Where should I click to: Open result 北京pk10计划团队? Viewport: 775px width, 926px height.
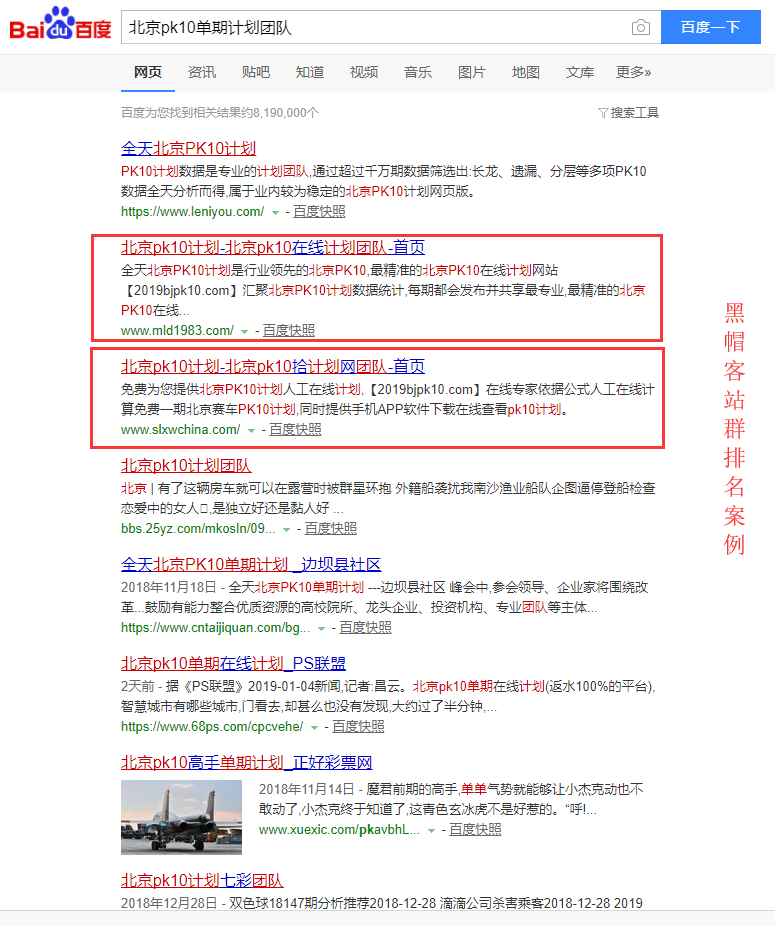[186, 466]
